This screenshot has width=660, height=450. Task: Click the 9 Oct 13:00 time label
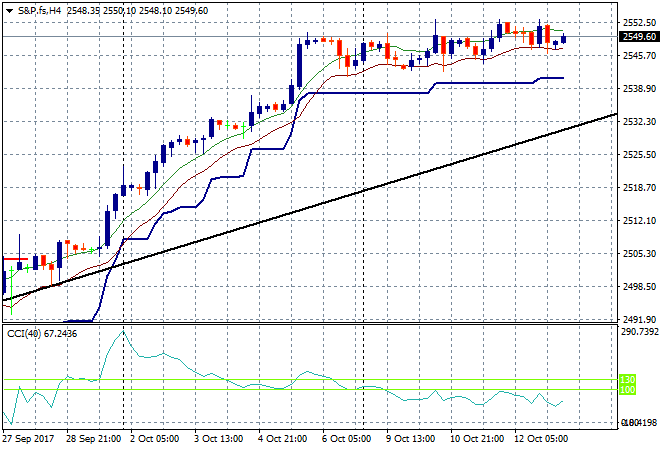(410, 439)
